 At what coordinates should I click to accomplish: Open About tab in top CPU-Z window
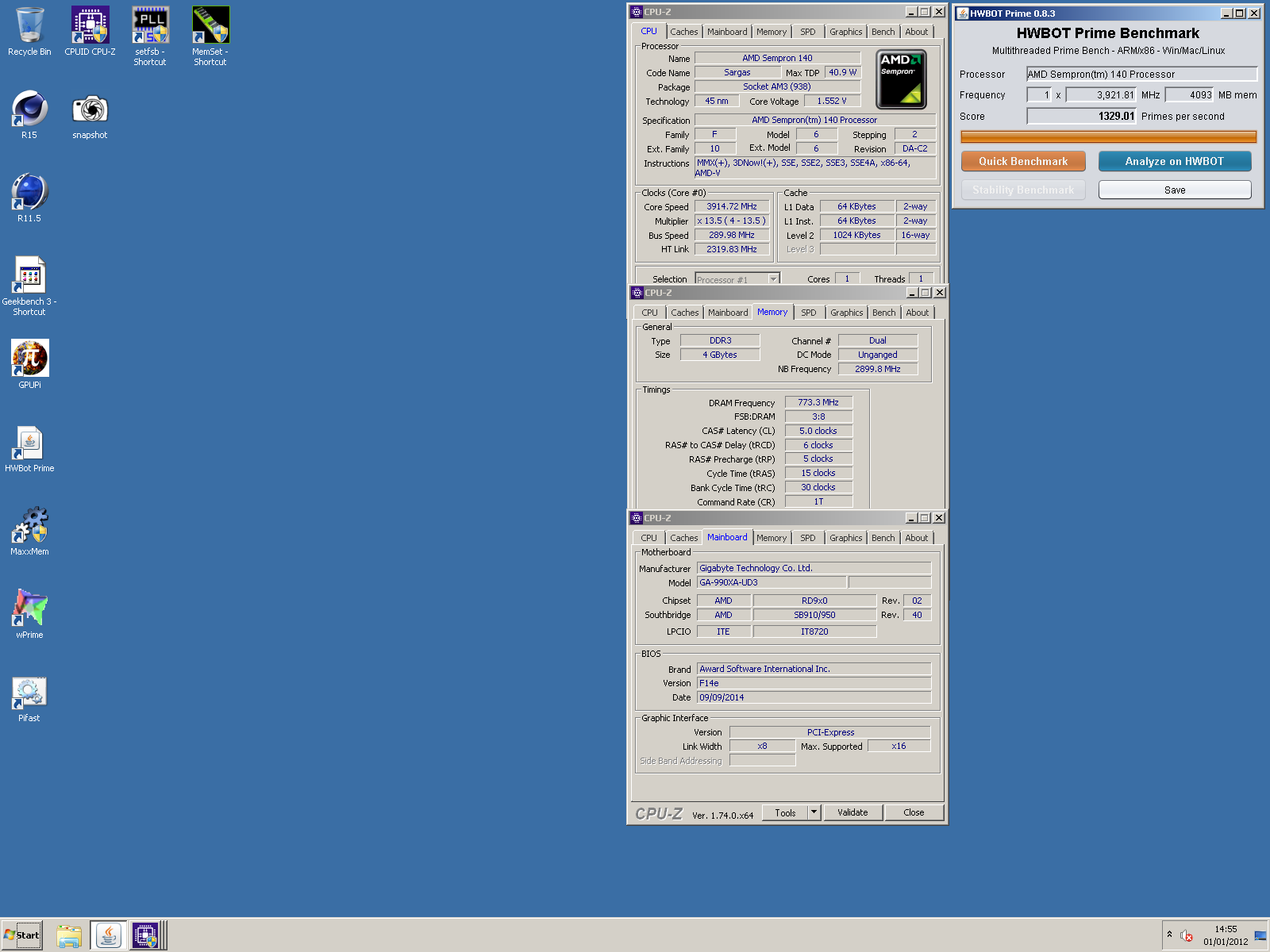[x=917, y=32]
